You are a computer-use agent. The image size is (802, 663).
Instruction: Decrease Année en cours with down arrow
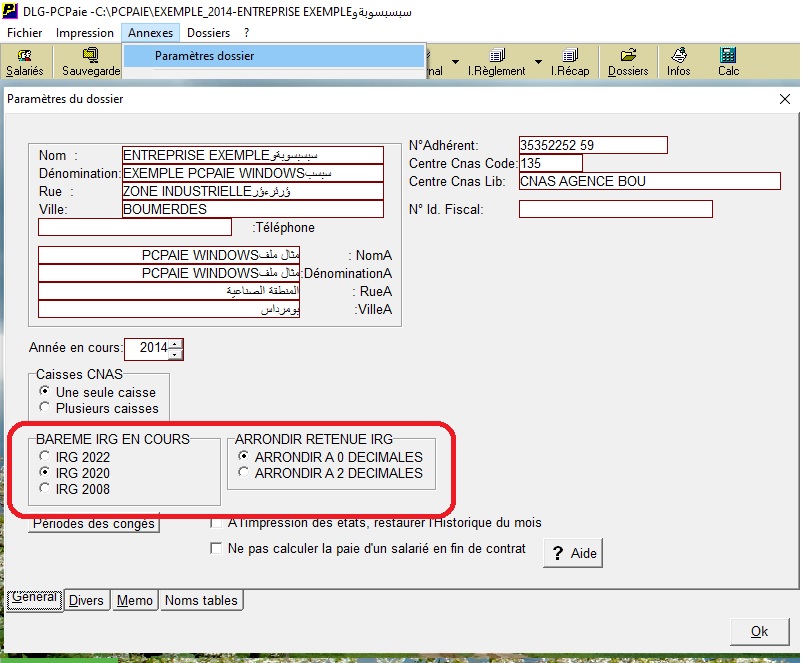176,354
